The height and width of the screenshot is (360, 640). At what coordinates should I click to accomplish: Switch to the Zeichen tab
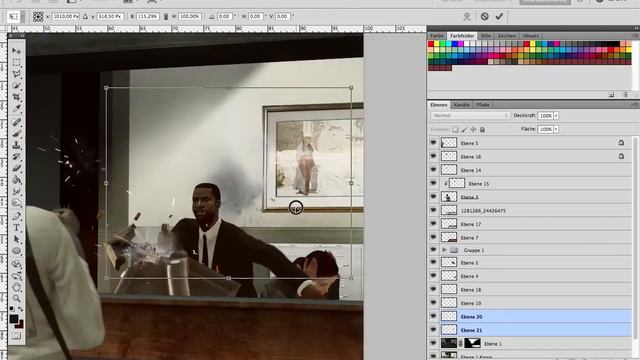pos(507,36)
